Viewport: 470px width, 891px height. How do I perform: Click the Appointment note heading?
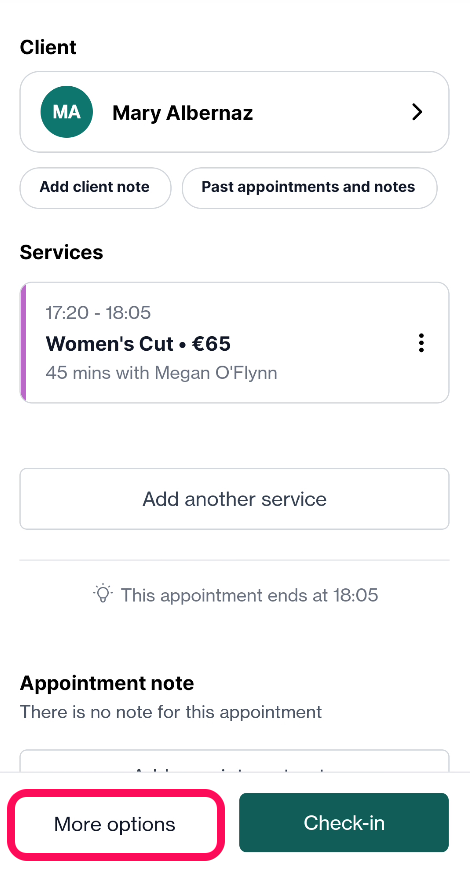107,683
